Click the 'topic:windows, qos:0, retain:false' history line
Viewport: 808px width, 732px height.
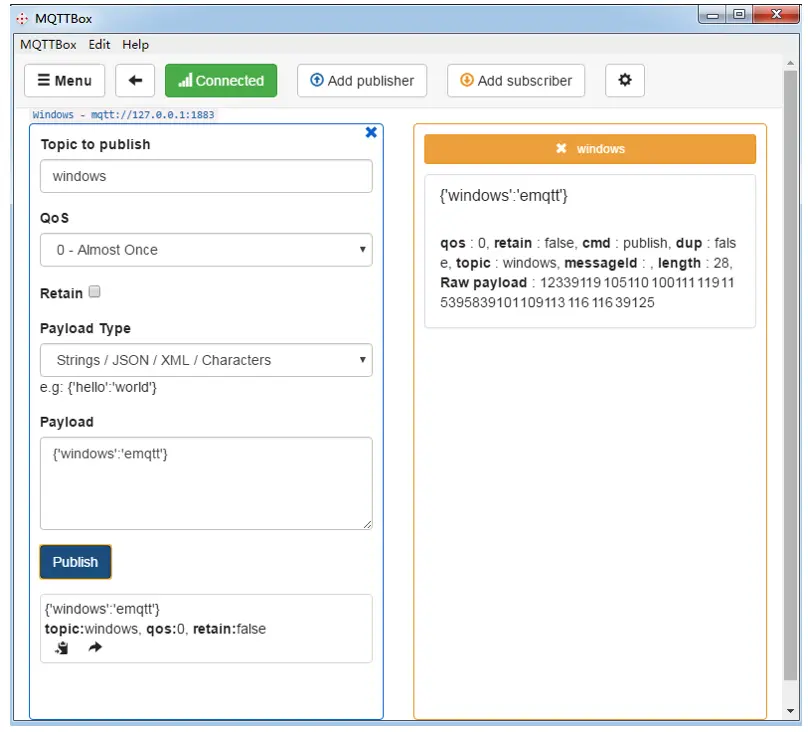(x=155, y=629)
